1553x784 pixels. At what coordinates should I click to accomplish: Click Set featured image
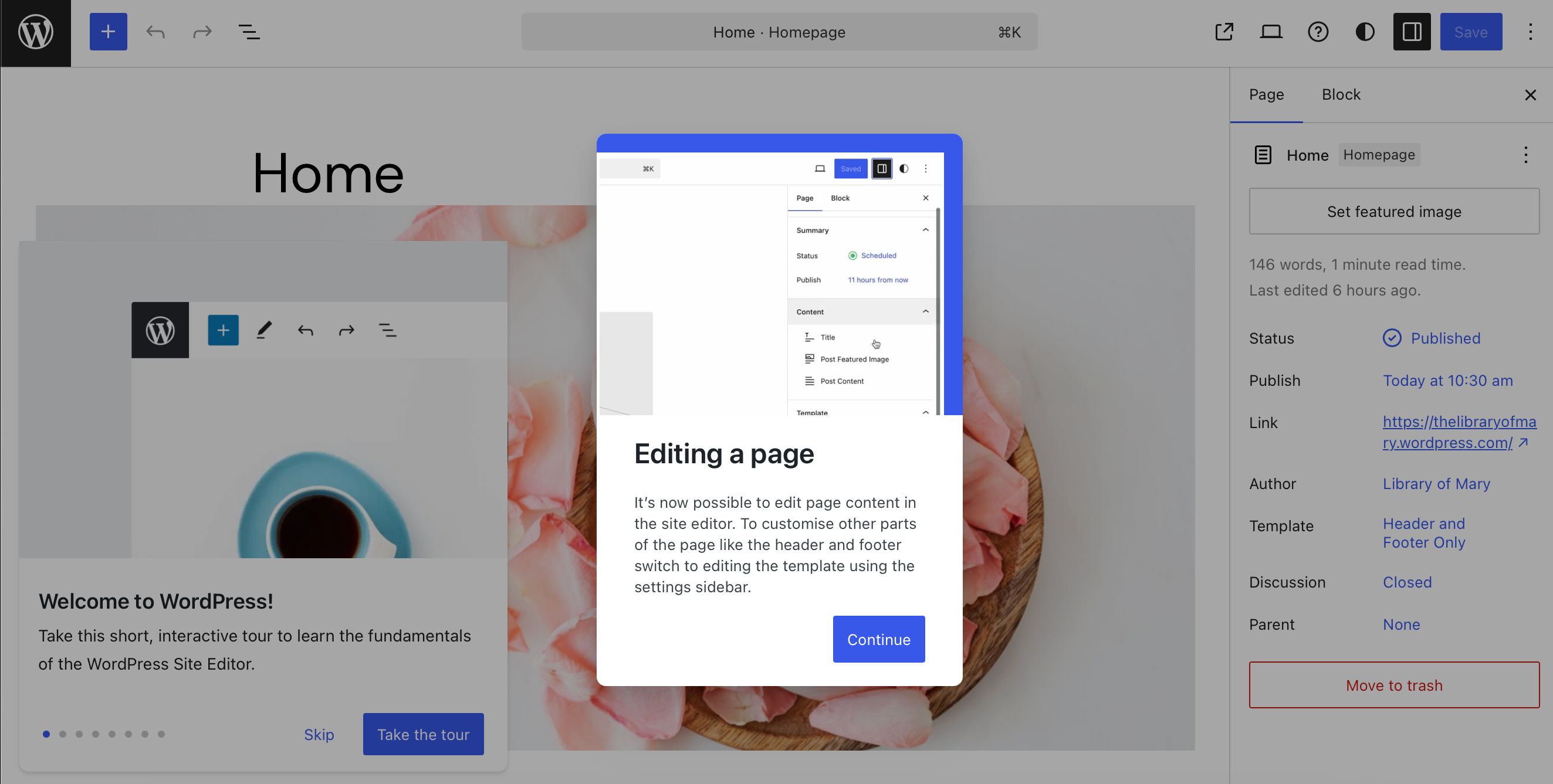tap(1394, 212)
